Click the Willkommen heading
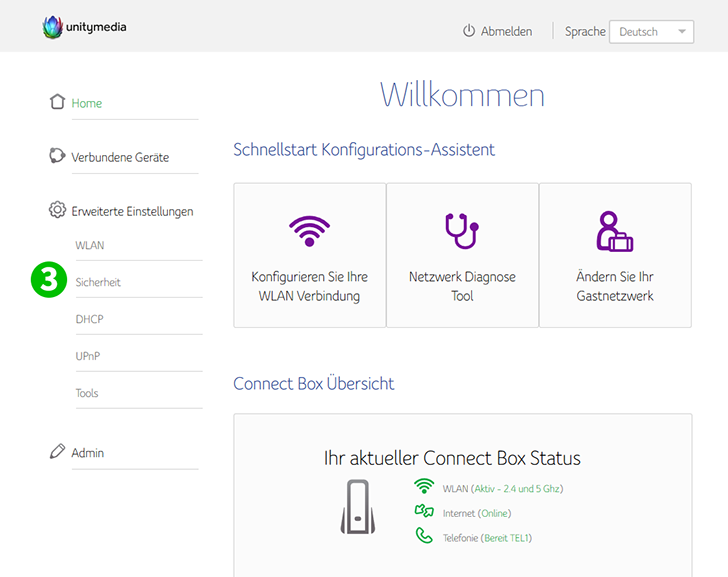Viewport: 728px width, 577px height. pyautogui.click(x=462, y=95)
